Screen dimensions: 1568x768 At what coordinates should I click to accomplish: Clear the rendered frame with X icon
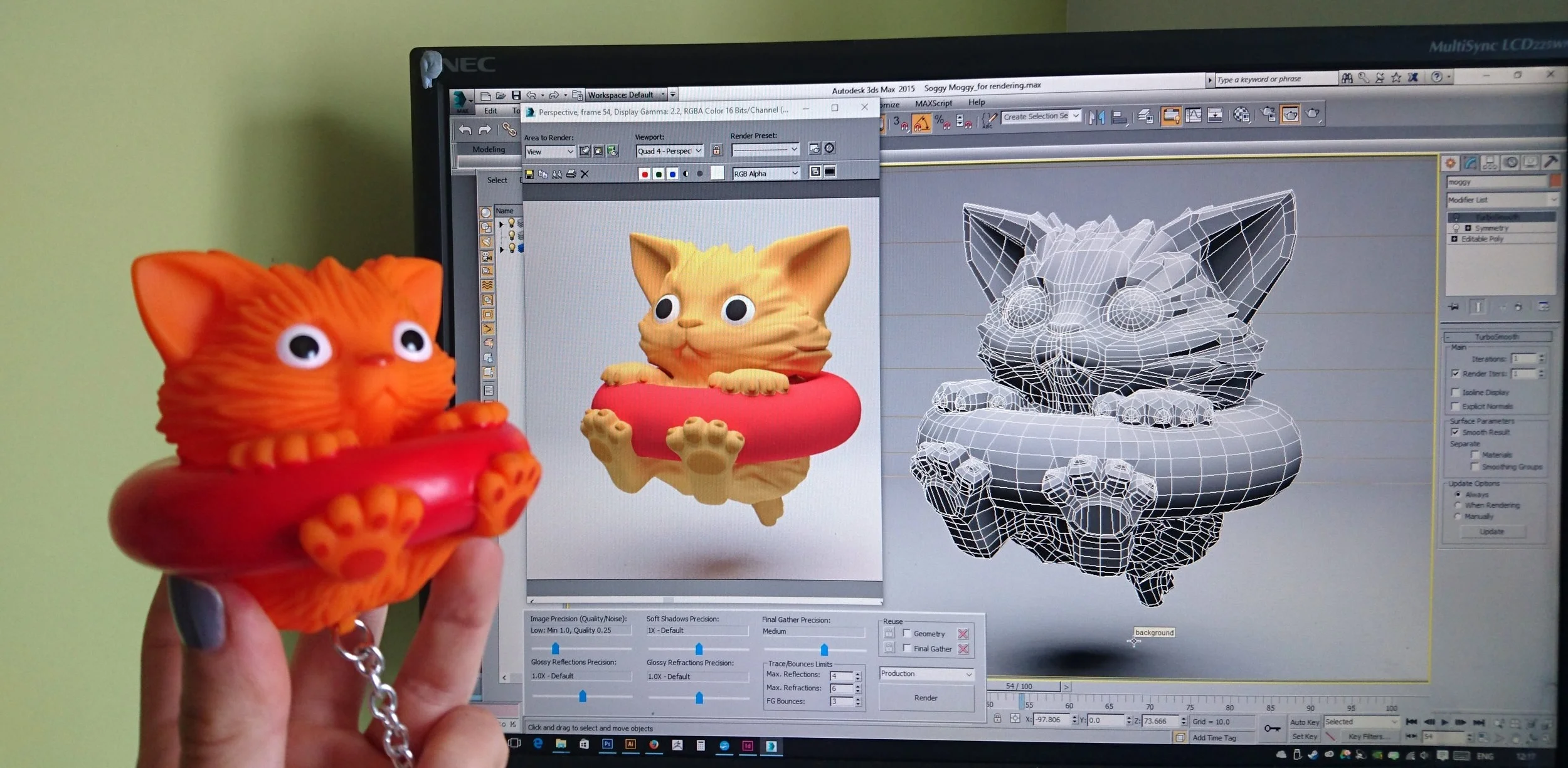[585, 174]
